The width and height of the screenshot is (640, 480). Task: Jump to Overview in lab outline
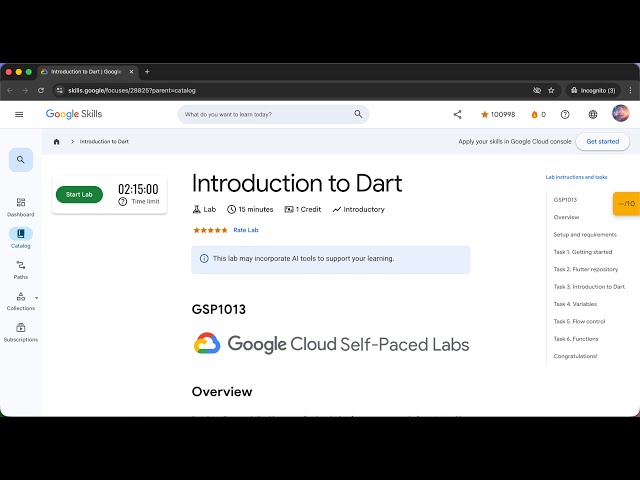(567, 217)
